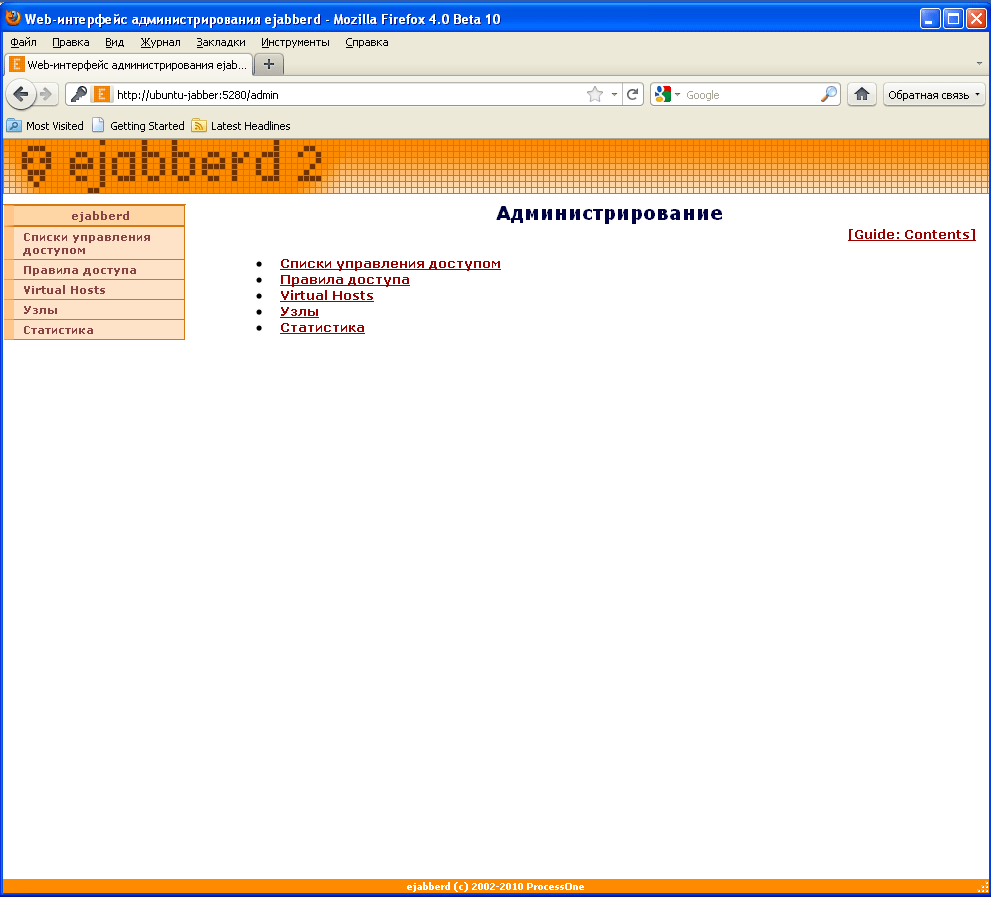Select Списки управления доступом in the sidebar

point(95,243)
